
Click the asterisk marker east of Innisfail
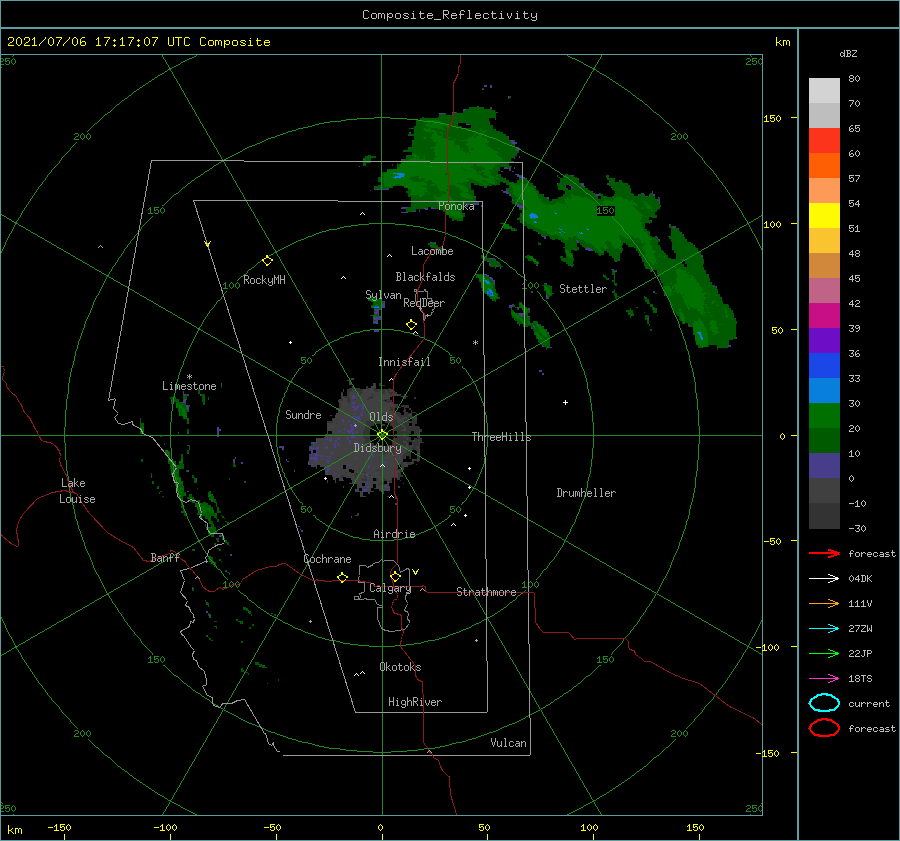[475, 343]
